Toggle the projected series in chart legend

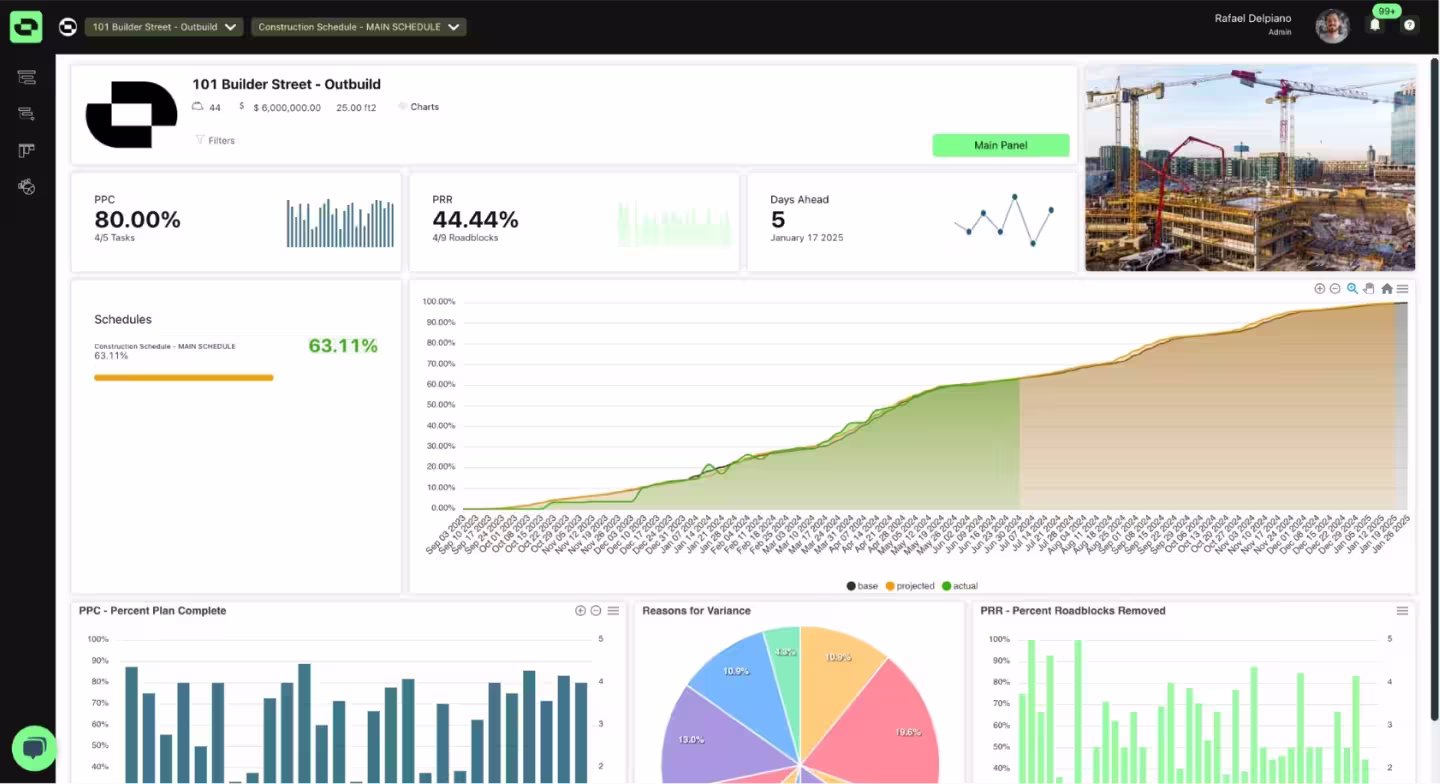(x=909, y=586)
